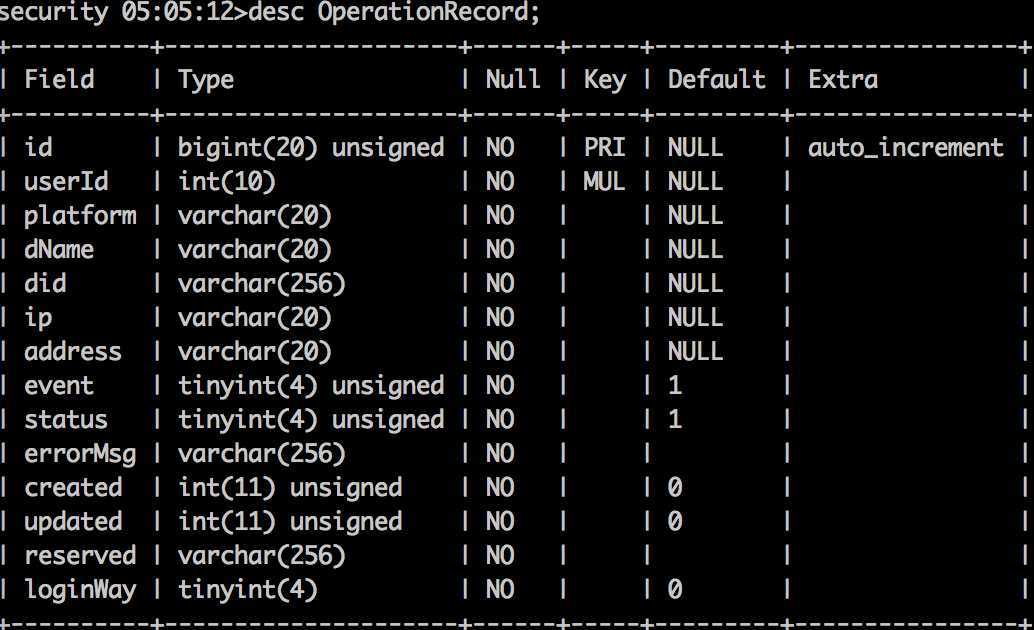
Task: Select the bigint(20) unsigned type text
Action: pyautogui.click(x=311, y=148)
